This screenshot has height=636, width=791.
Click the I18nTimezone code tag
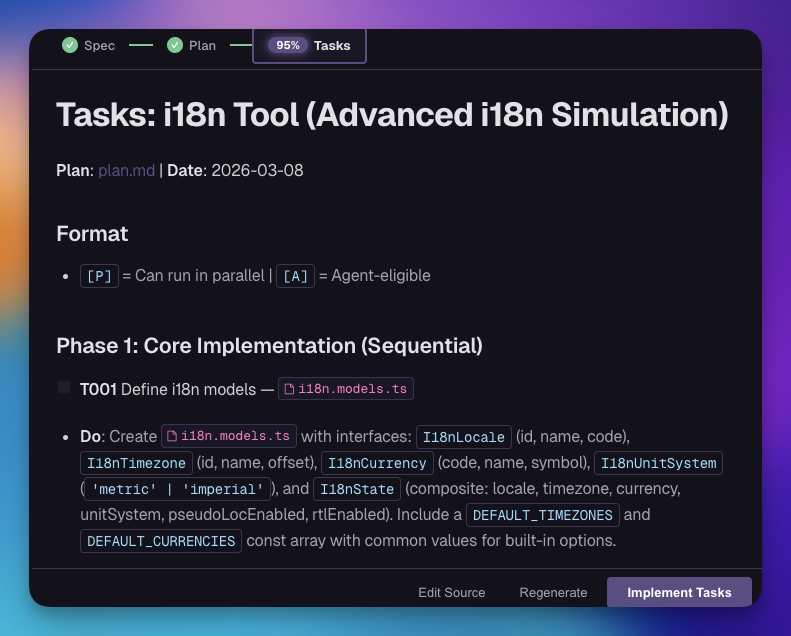pyautogui.click(x=136, y=463)
